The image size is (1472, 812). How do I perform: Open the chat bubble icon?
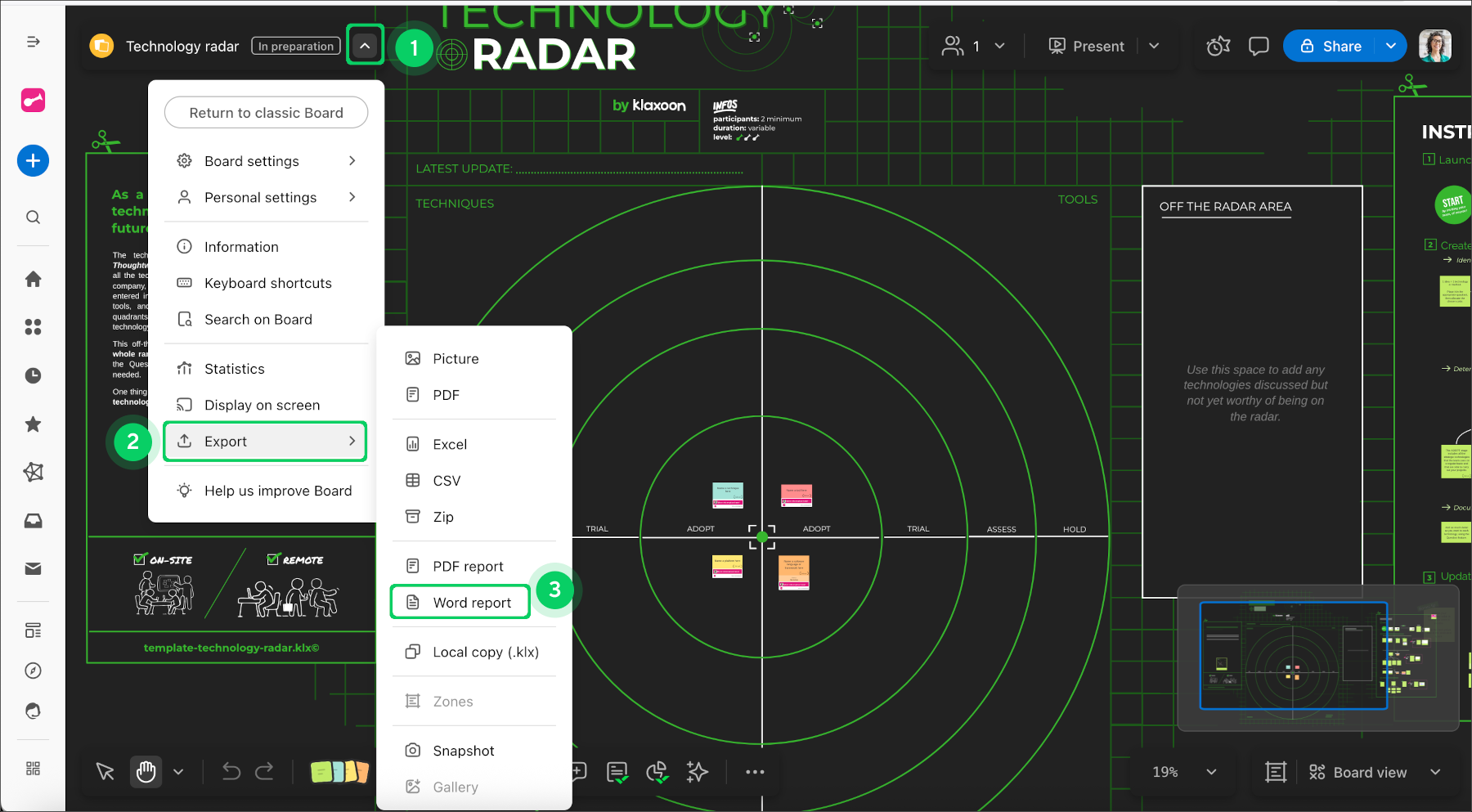(1259, 47)
